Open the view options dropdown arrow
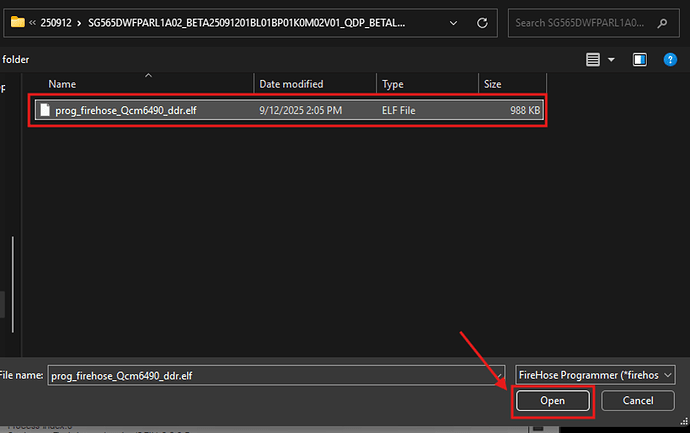This screenshot has height=433, width=690. [x=611, y=59]
